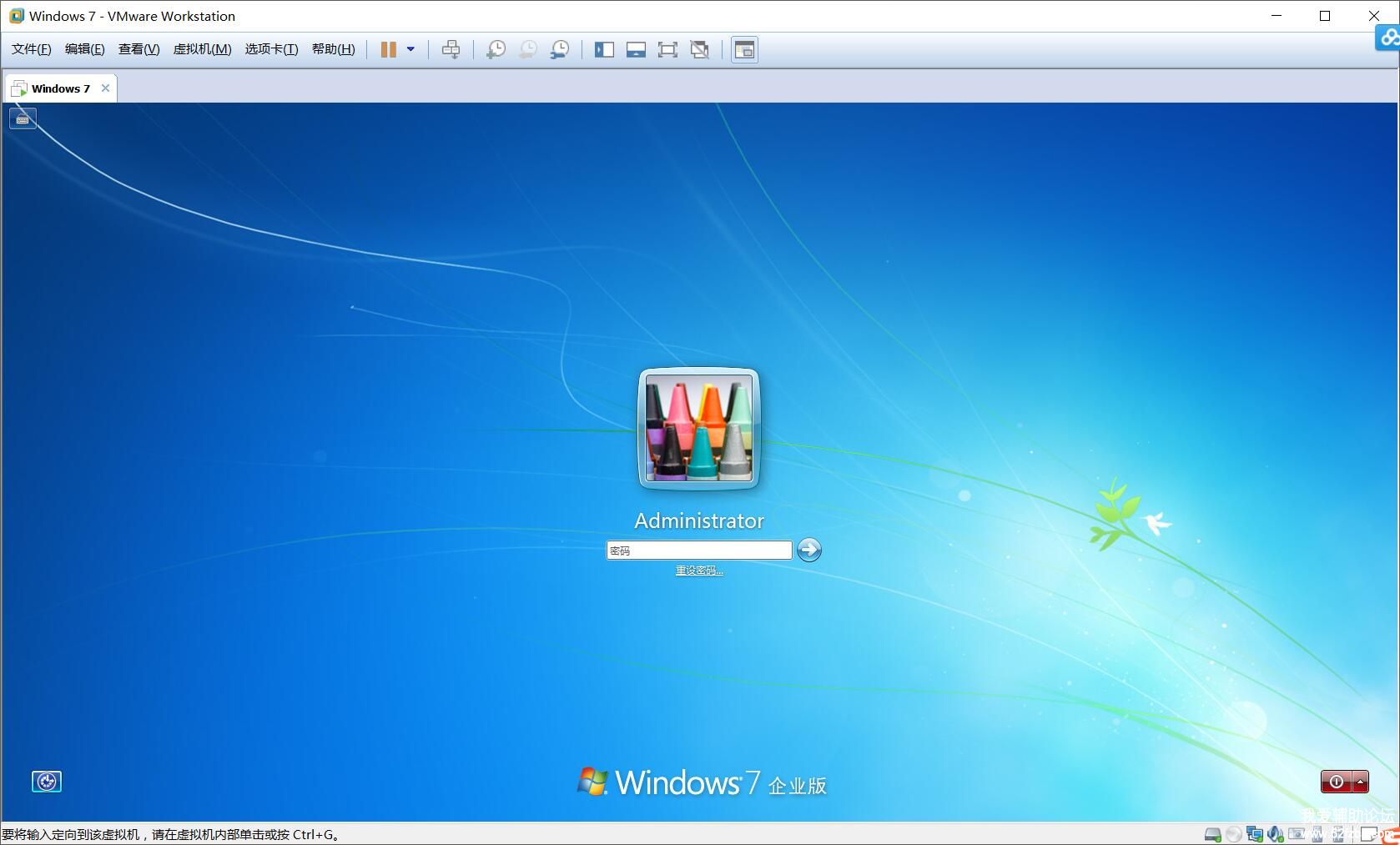The height and width of the screenshot is (845, 1400).
Task: Click network adapter status icon
Action: point(1255,834)
